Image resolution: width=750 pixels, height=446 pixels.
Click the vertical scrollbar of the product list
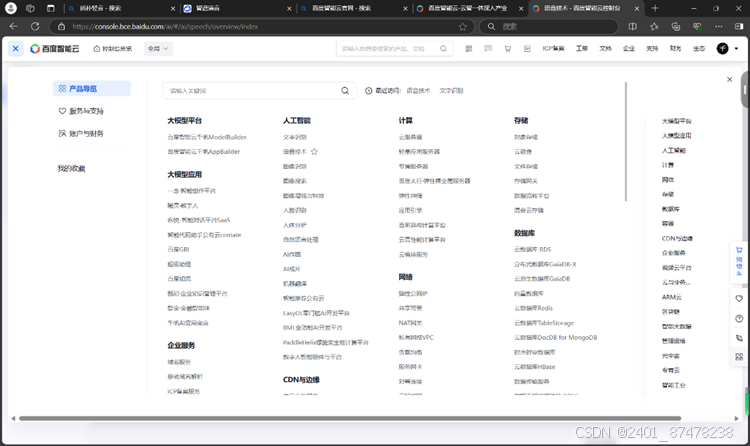[x=626, y=142]
